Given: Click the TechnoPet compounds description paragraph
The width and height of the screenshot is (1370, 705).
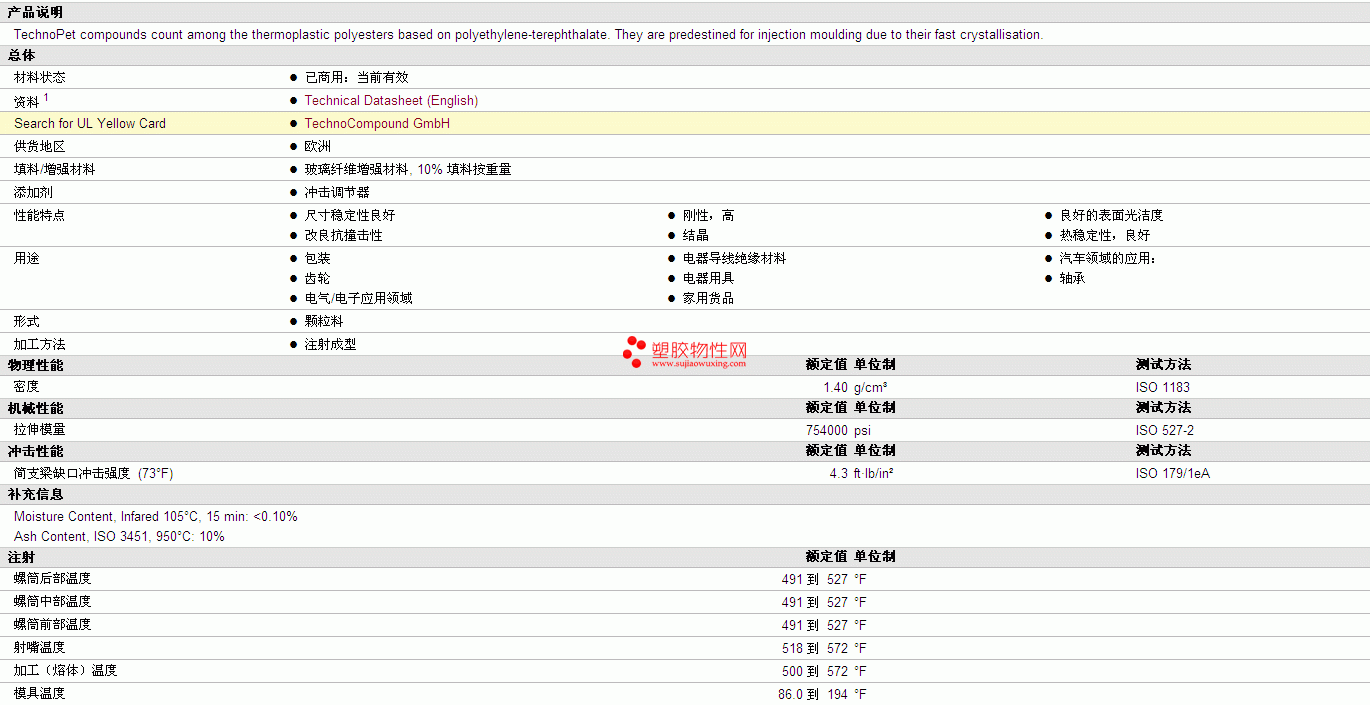Looking at the screenshot, I should [528, 34].
